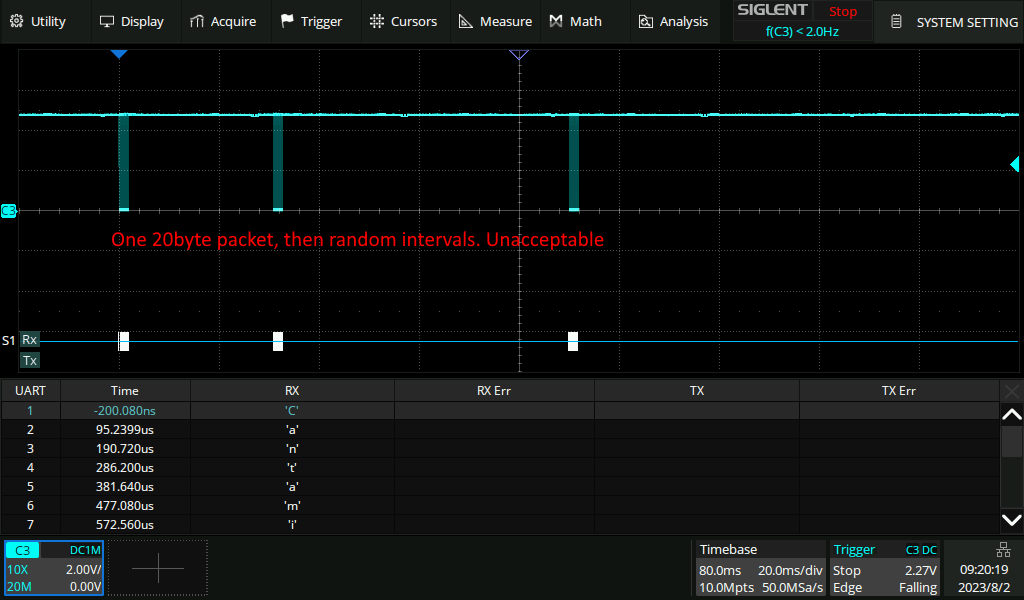This screenshot has width=1024, height=600.
Task: Click the purple center time marker triangle
Action: click(519, 54)
